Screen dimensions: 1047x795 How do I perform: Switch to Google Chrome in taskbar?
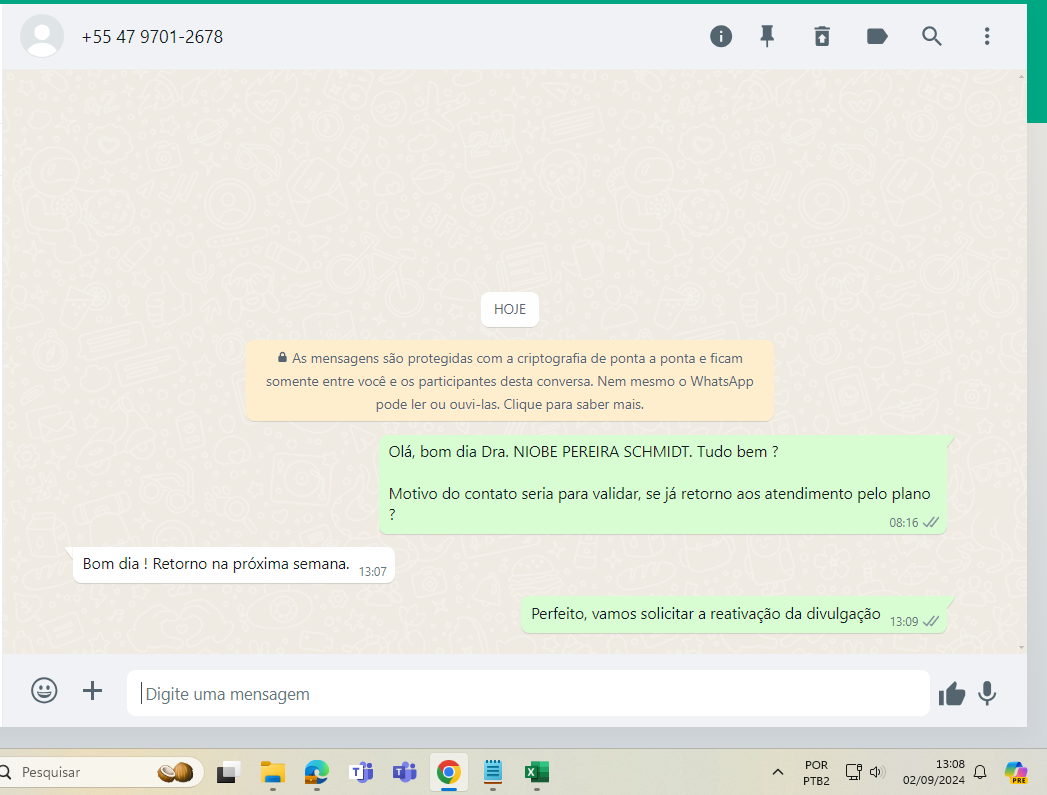click(x=449, y=772)
